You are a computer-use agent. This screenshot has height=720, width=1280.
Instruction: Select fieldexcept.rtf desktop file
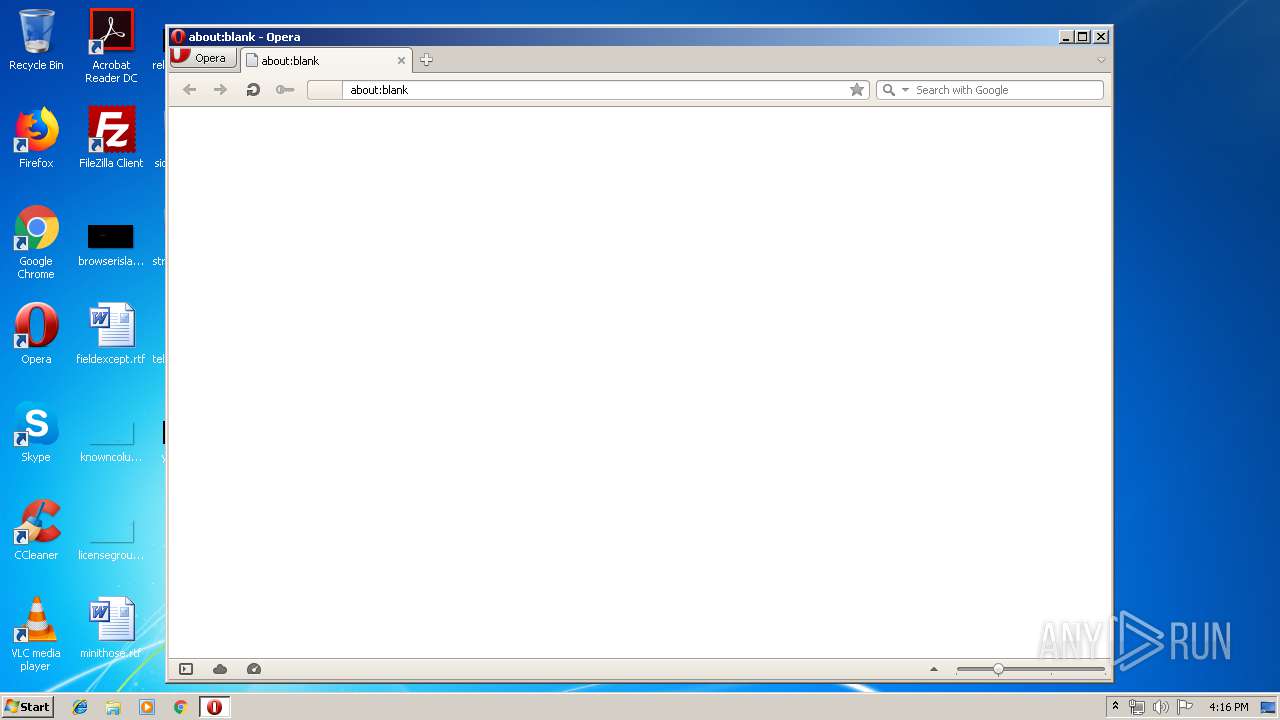click(111, 334)
